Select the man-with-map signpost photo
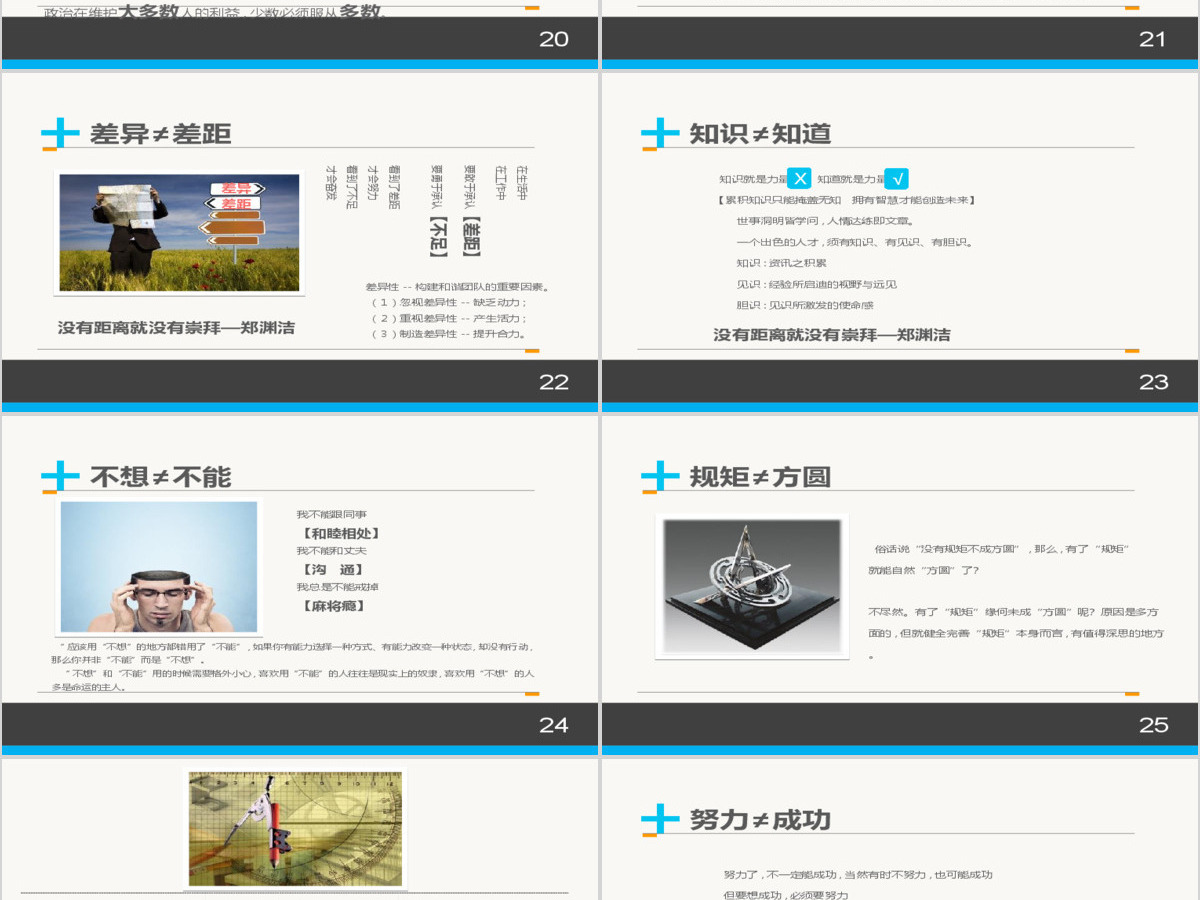The image size is (1200, 900). [179, 233]
